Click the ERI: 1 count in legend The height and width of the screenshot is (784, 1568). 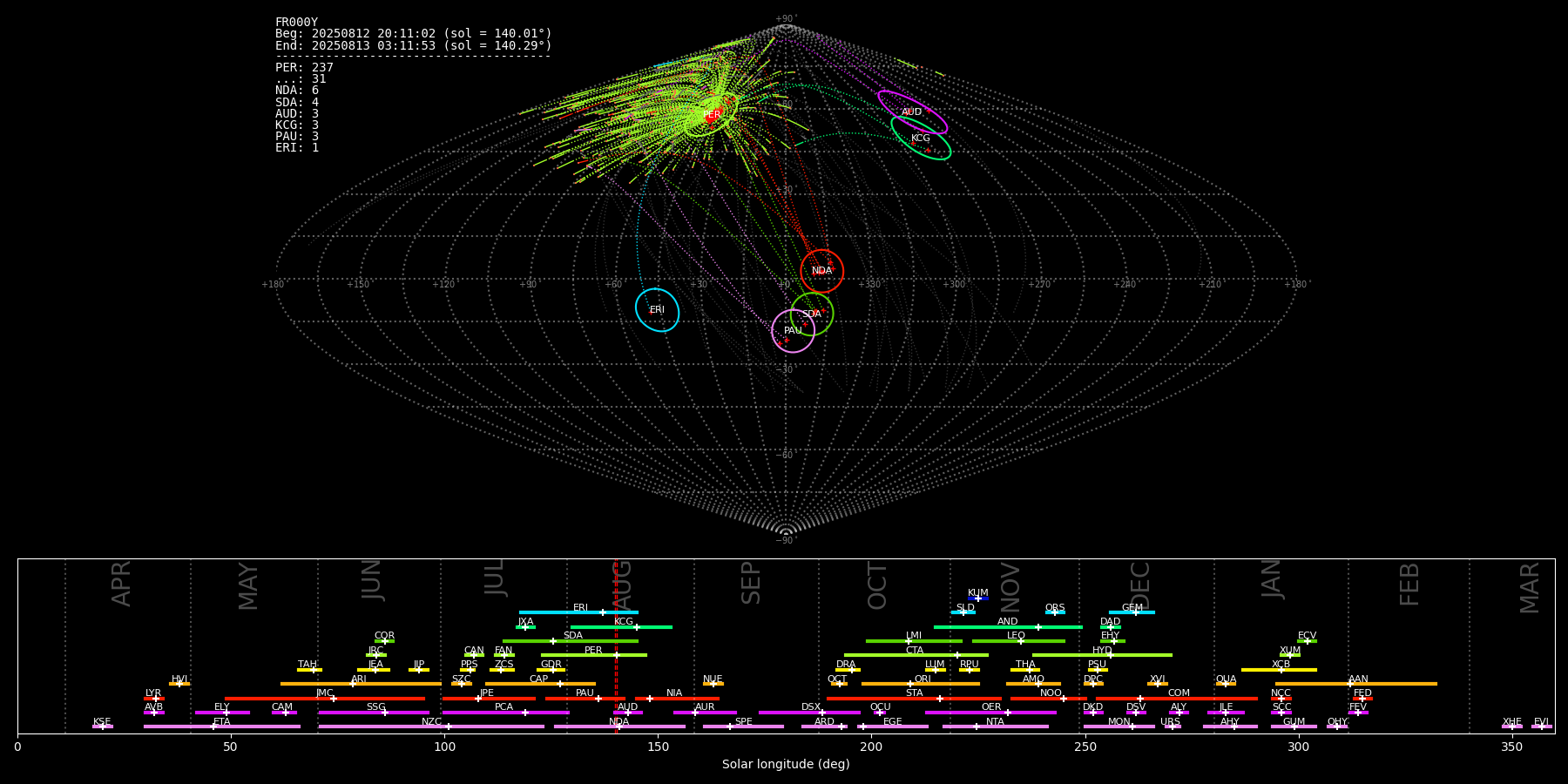(x=297, y=148)
